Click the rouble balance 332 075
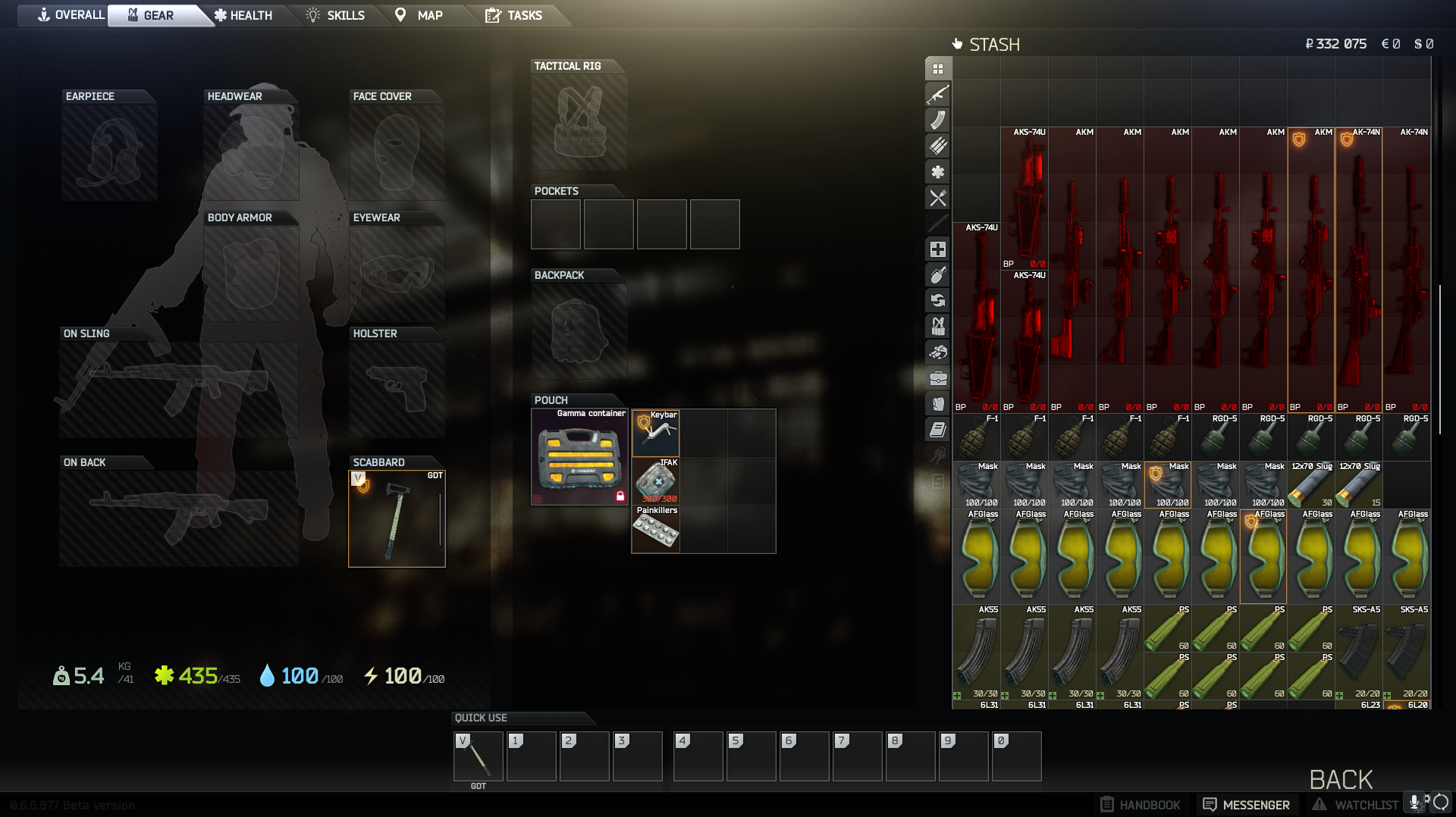1456x817 pixels. [1335, 44]
